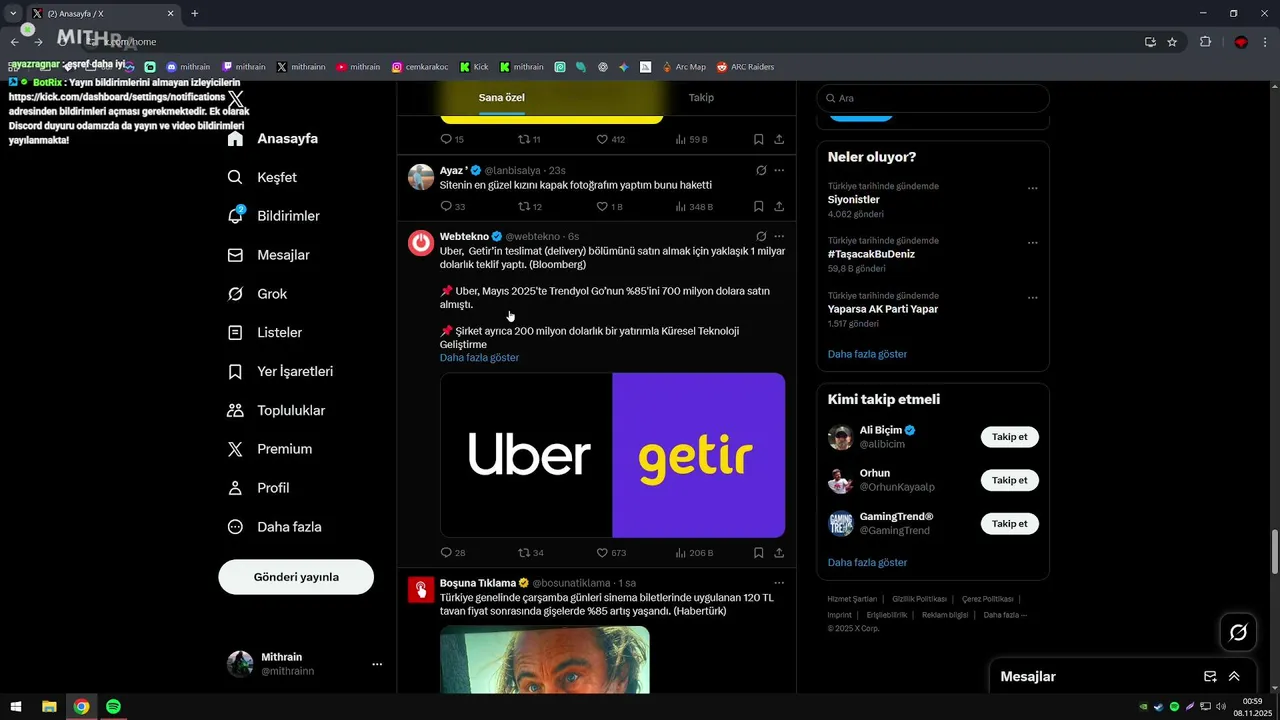The width and height of the screenshot is (1280, 720).
Task: Follow GamingTrend with Takip et
Action: [1009, 524]
